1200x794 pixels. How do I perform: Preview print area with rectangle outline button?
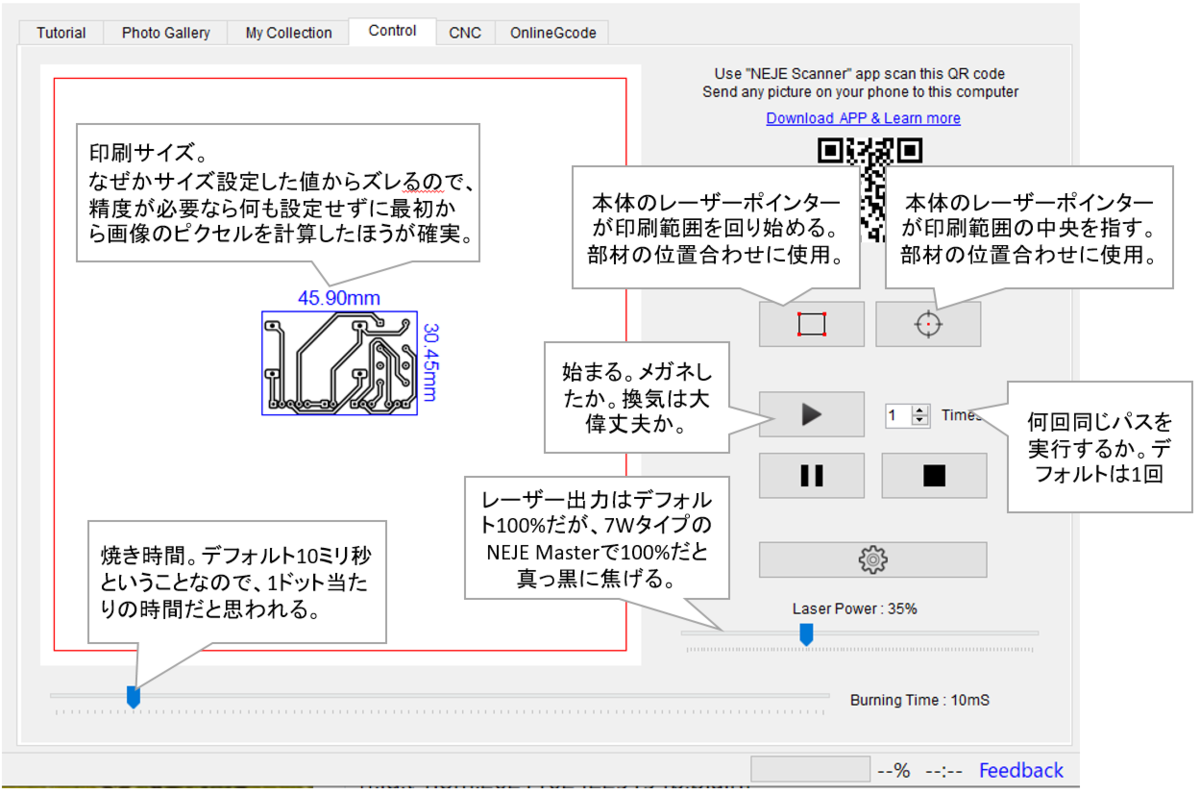811,324
